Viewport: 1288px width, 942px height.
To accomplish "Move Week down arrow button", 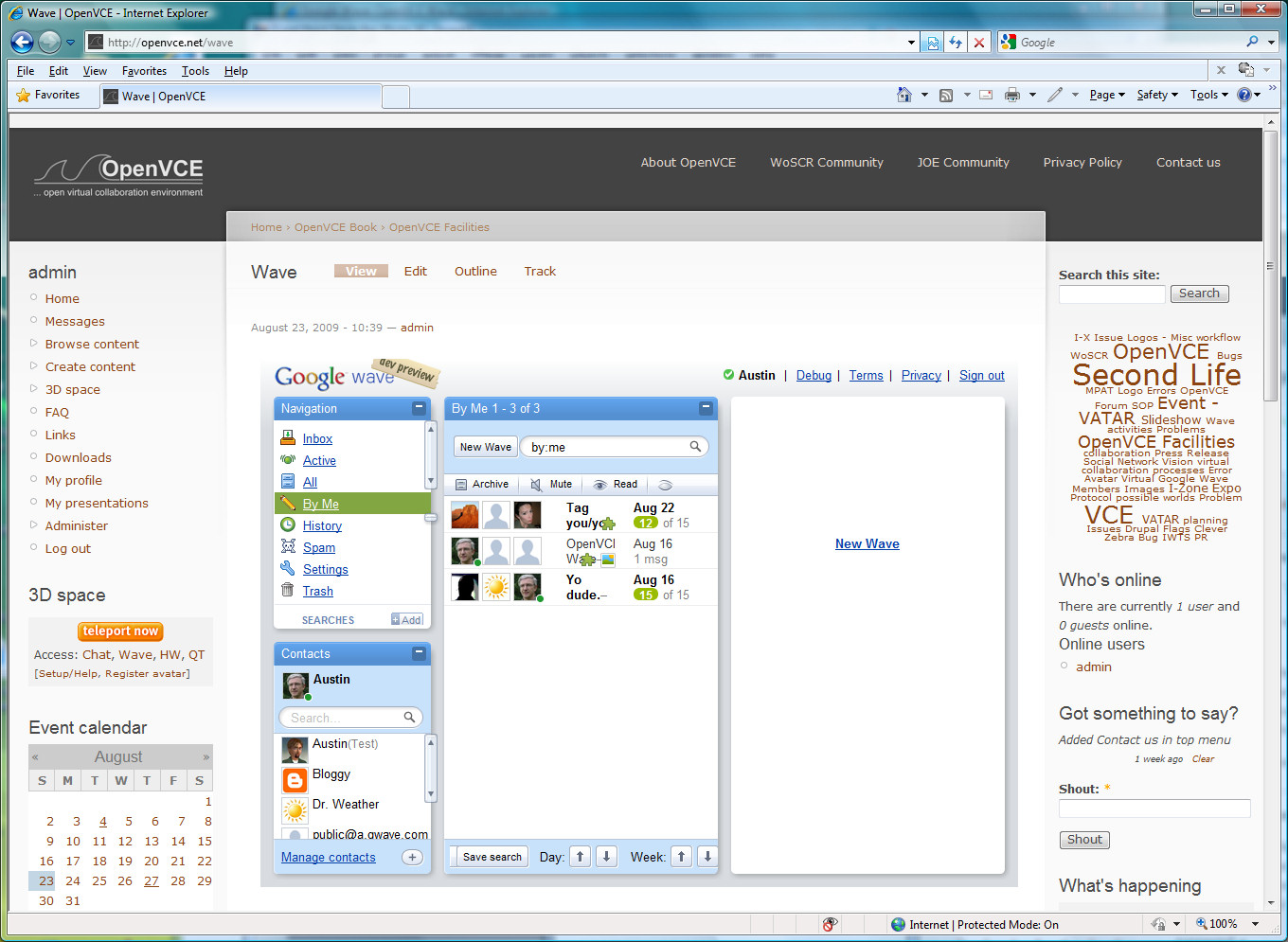I will [x=707, y=857].
